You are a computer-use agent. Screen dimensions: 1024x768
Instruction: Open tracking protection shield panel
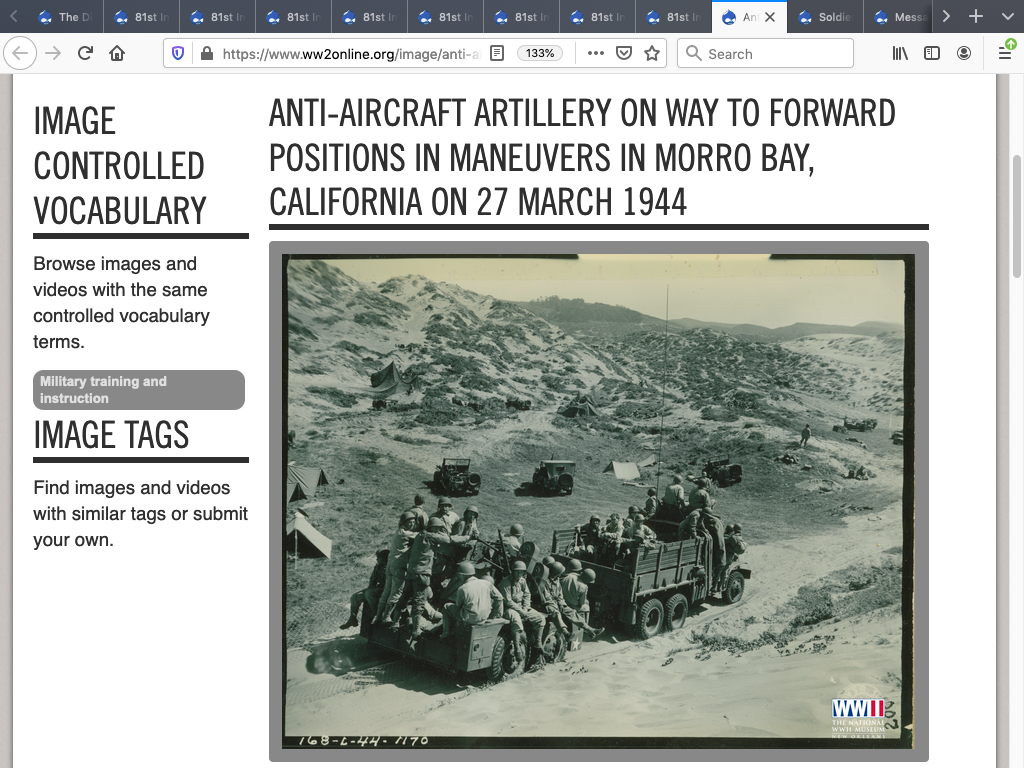click(179, 54)
